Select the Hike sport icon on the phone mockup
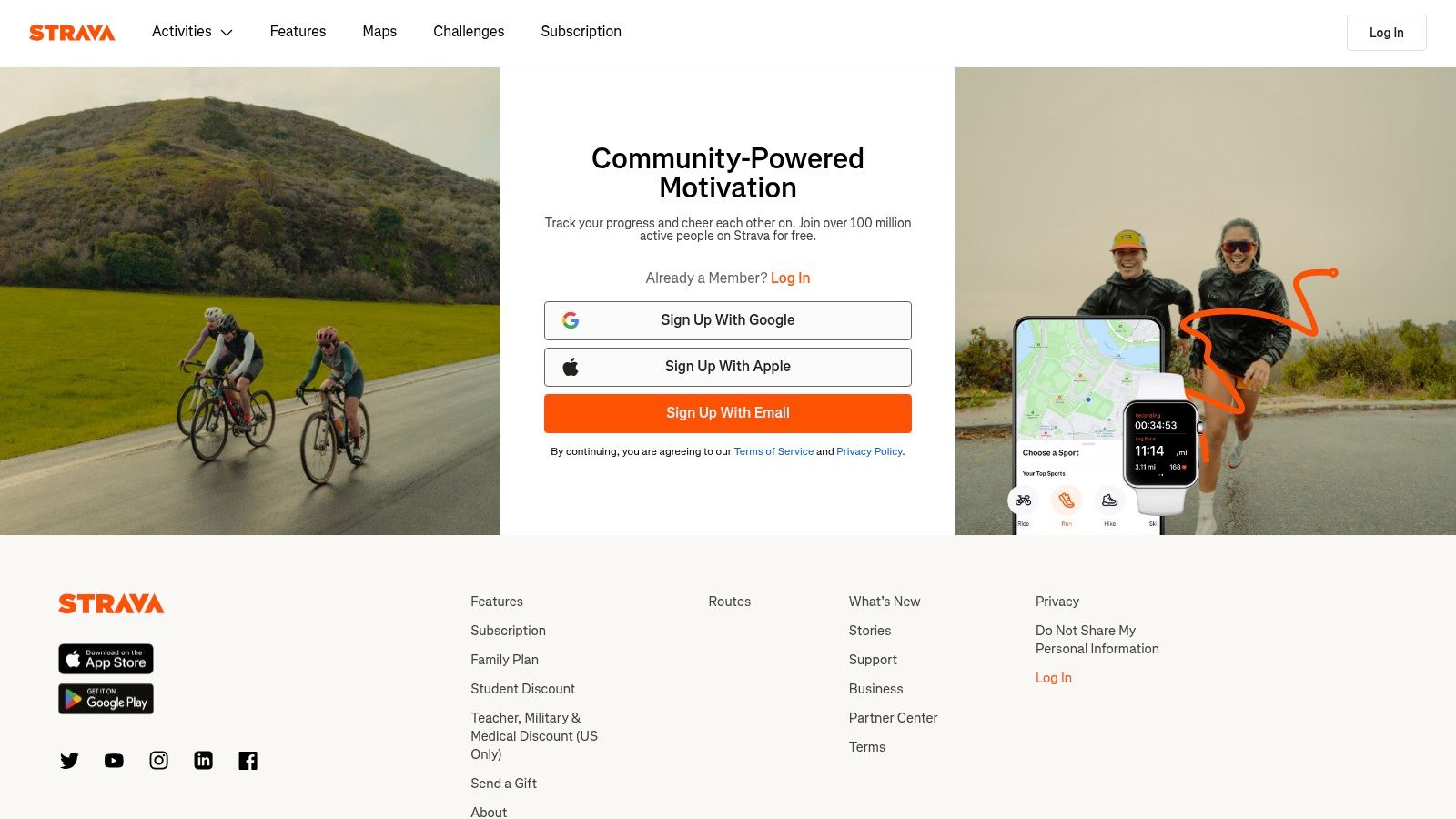This screenshot has height=819, width=1456. point(1110,500)
